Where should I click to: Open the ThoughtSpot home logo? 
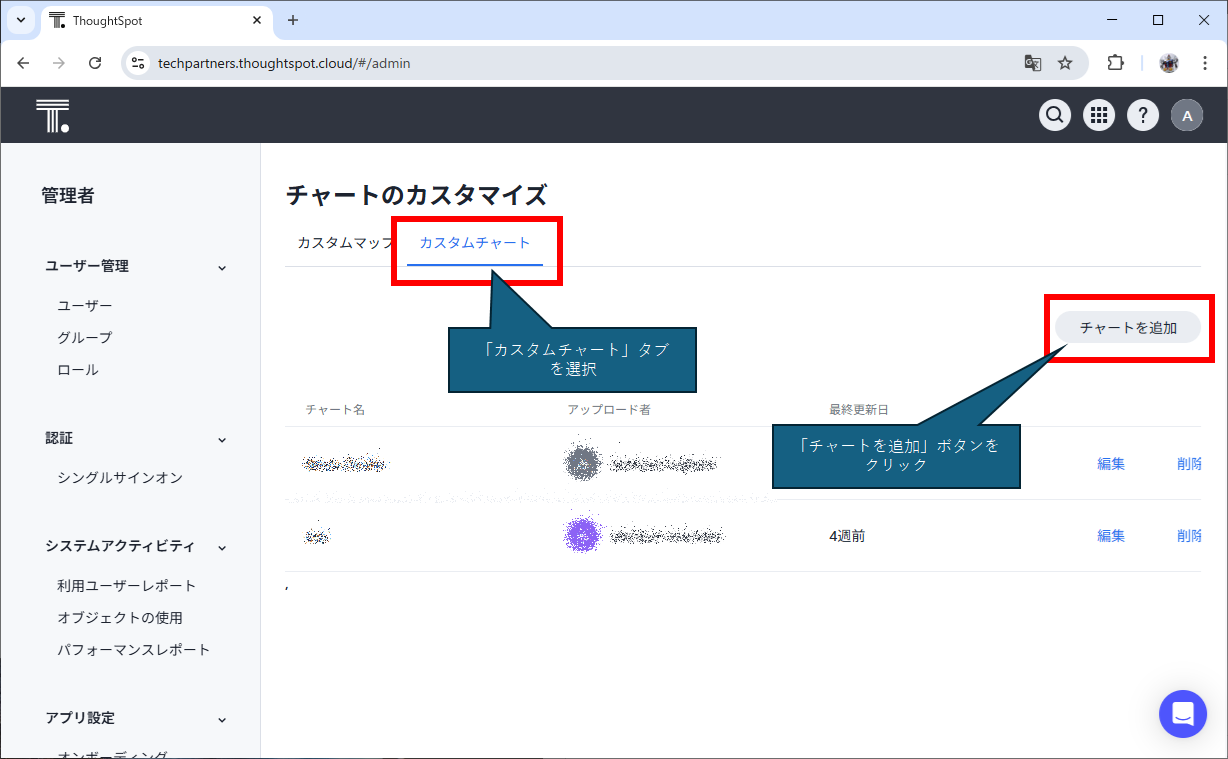click(52, 116)
